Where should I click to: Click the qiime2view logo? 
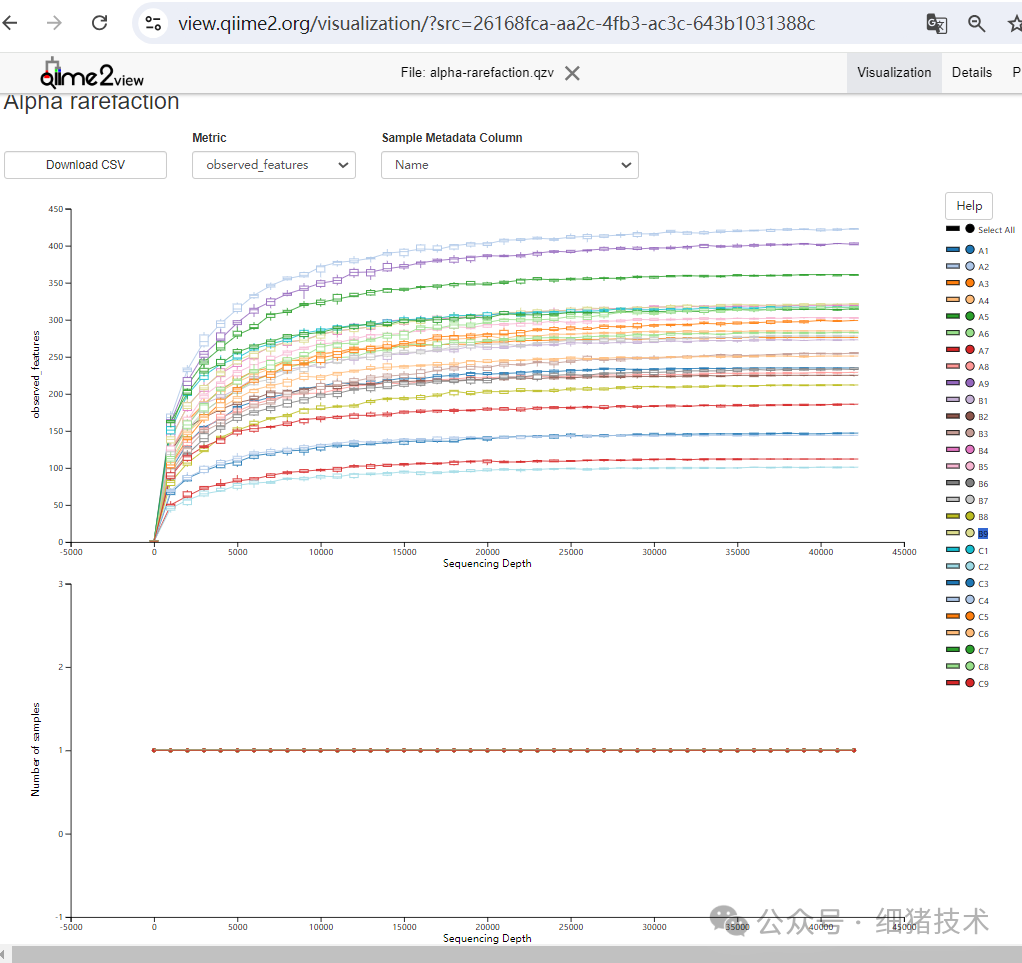pyautogui.click(x=92, y=73)
